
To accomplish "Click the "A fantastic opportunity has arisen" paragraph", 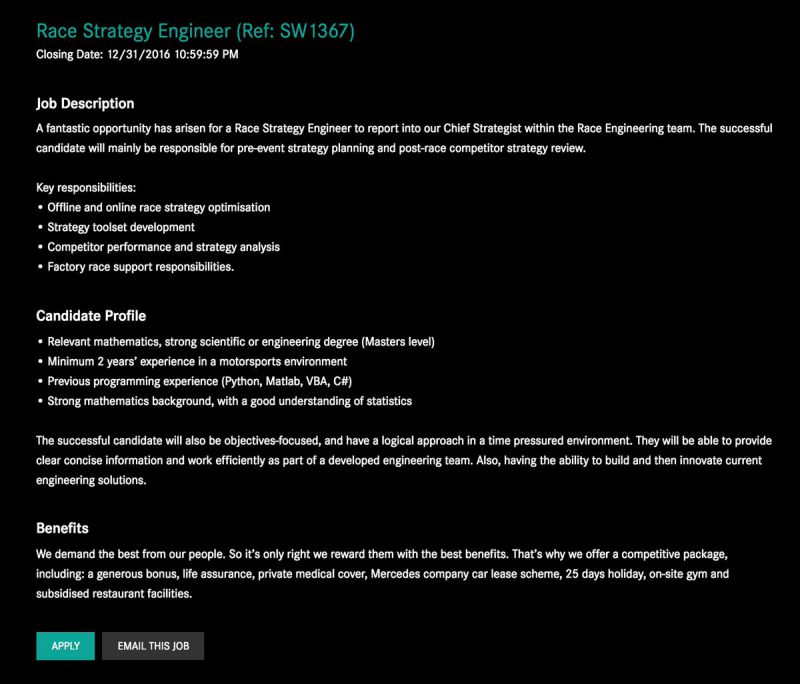I will 400,138.
